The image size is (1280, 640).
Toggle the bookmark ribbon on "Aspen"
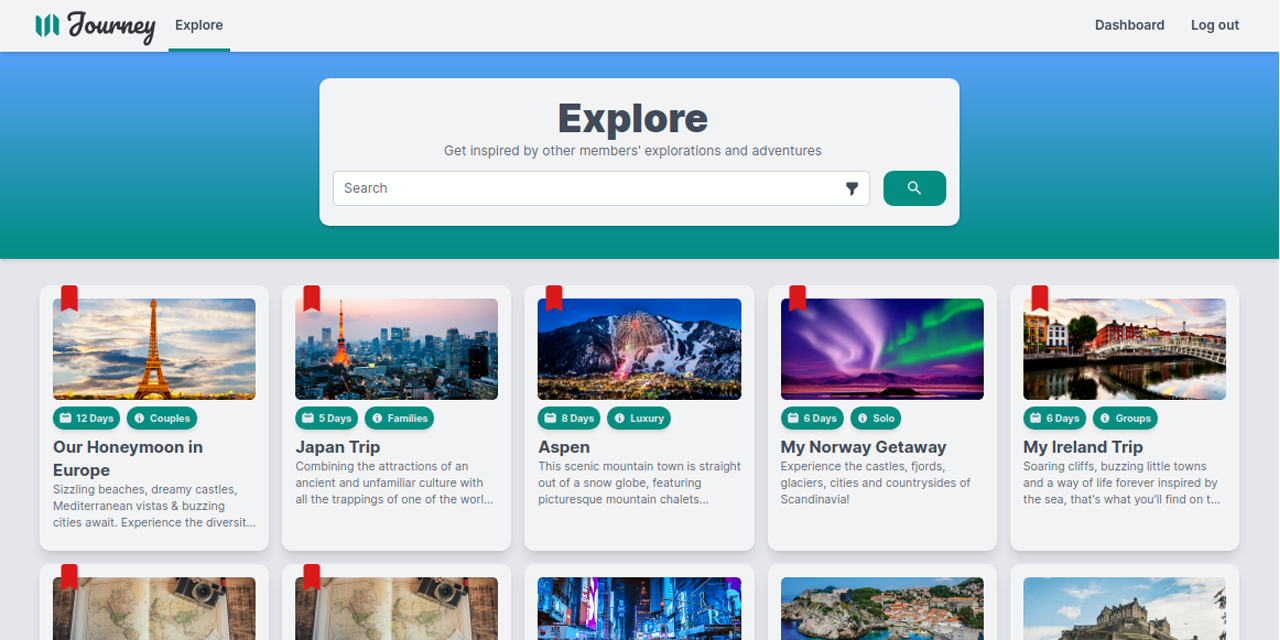[x=555, y=297]
